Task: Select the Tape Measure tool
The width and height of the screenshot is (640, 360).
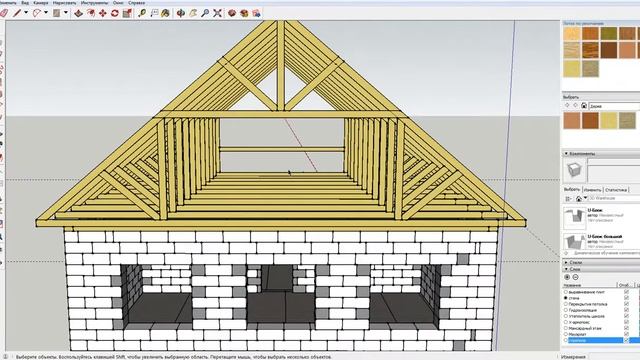Action: coord(142,13)
